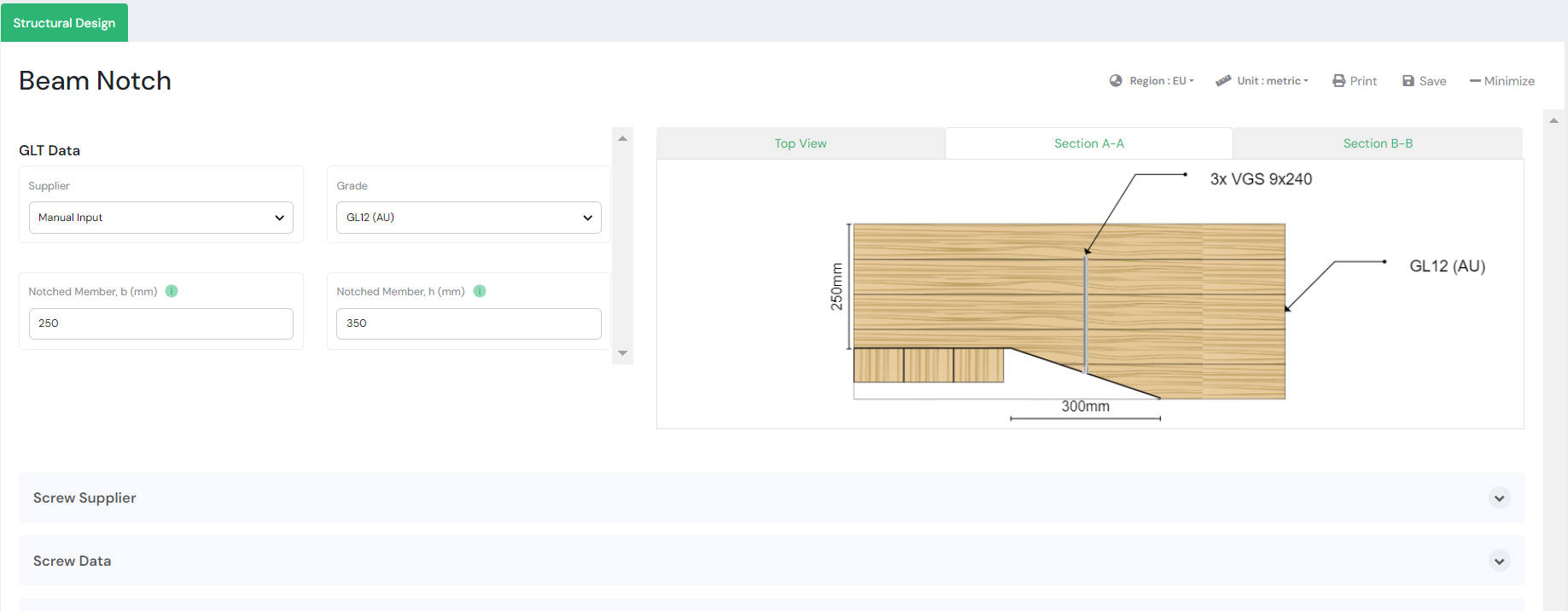Click info icon for Notched Member h
The image size is (1568, 611).
click(x=480, y=291)
